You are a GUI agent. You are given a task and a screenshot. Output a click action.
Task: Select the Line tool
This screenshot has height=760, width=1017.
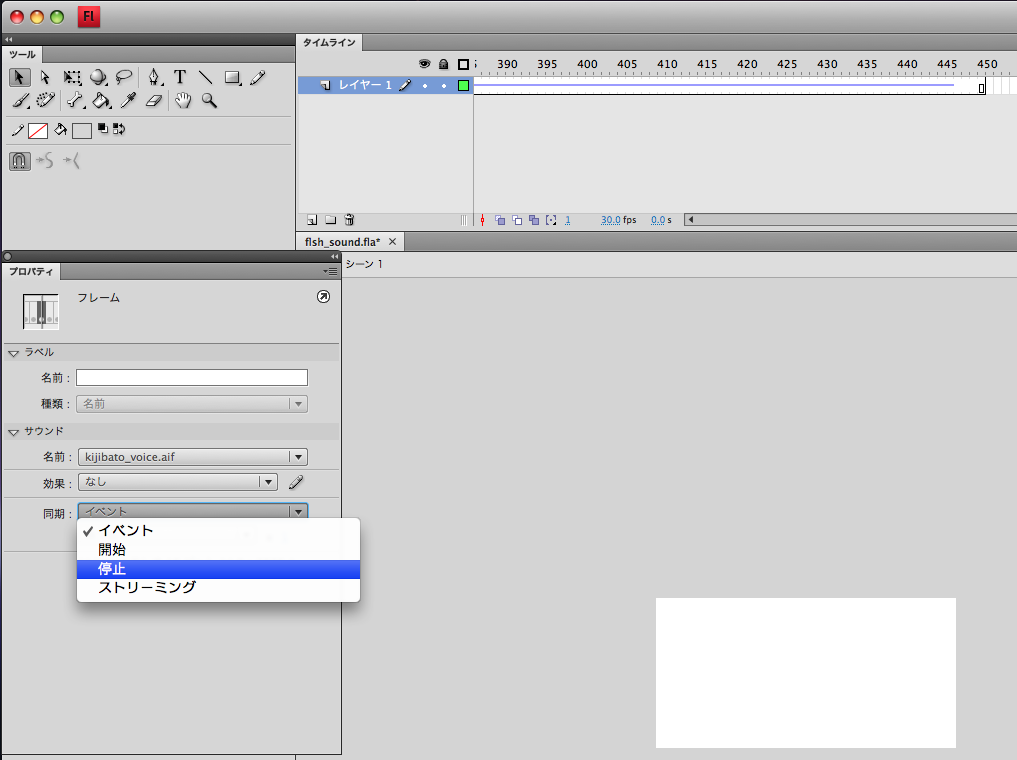coord(206,77)
